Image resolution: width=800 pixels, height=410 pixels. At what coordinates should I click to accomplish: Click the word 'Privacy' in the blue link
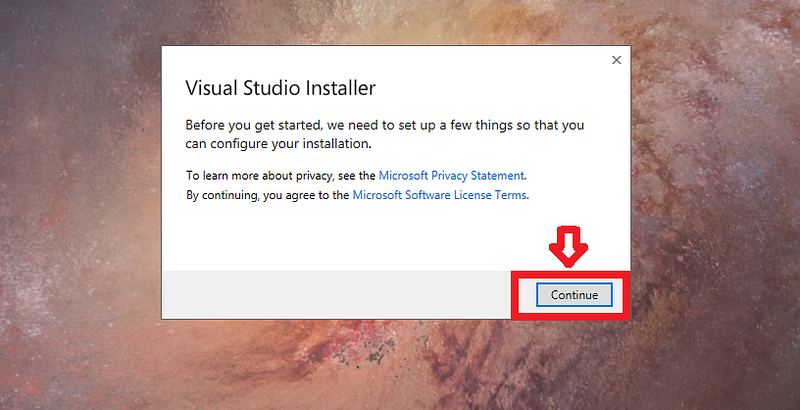click(x=449, y=175)
